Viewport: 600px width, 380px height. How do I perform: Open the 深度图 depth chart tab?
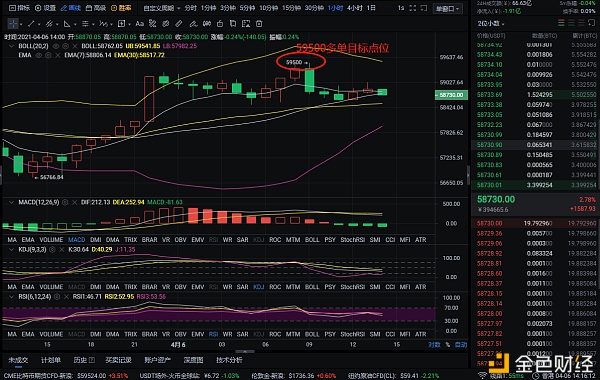(193, 360)
